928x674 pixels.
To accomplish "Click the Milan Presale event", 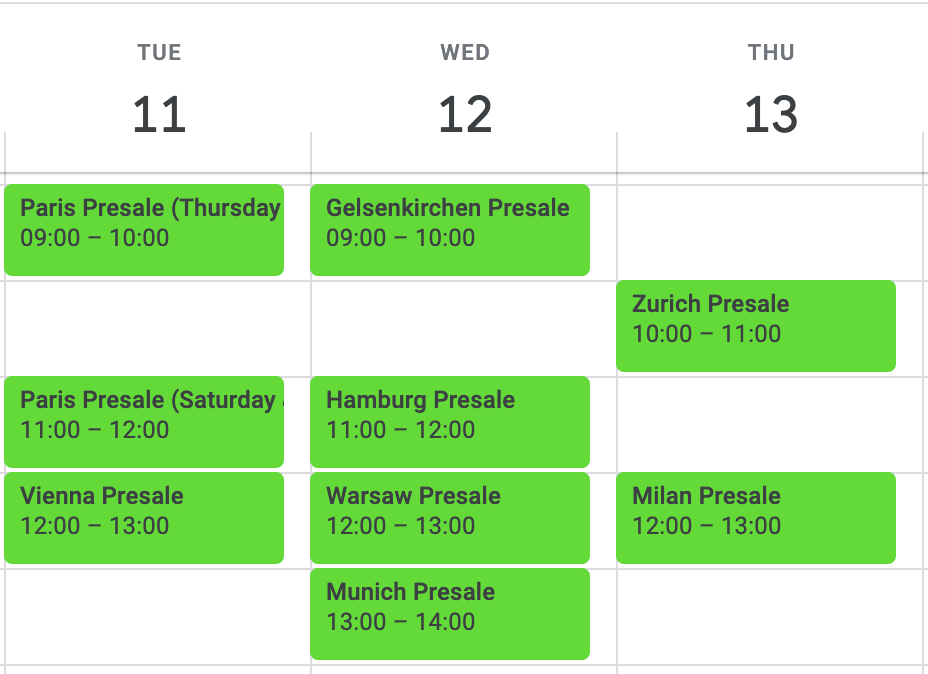I will click(756, 517).
